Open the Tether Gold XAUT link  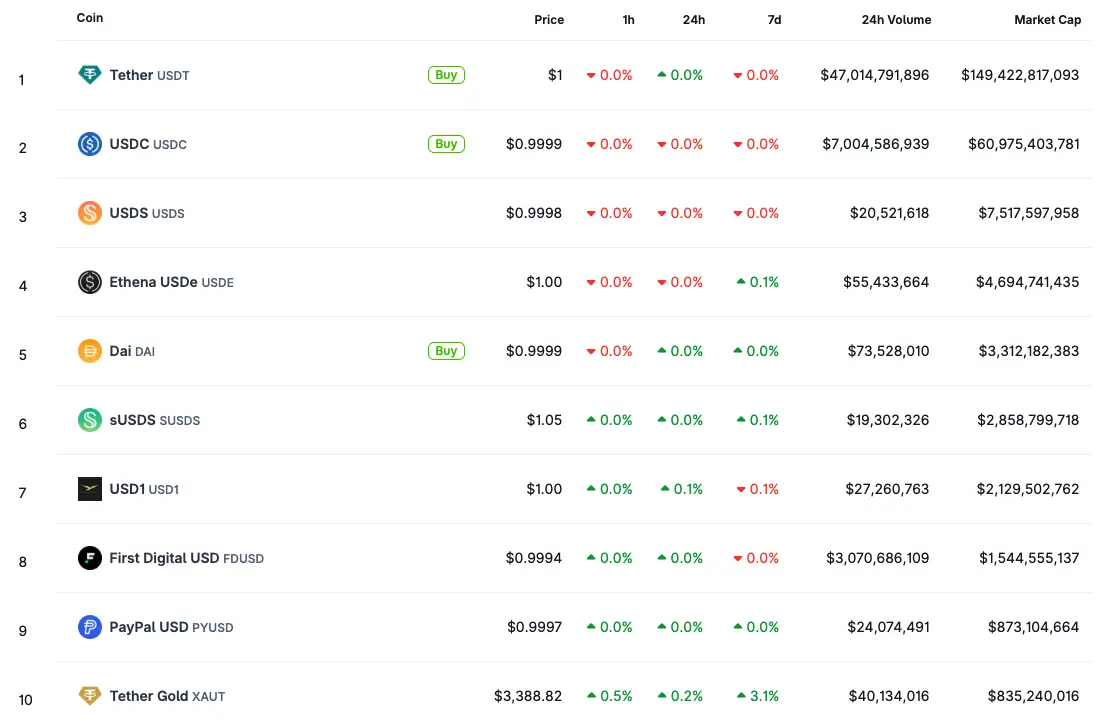click(x=167, y=696)
